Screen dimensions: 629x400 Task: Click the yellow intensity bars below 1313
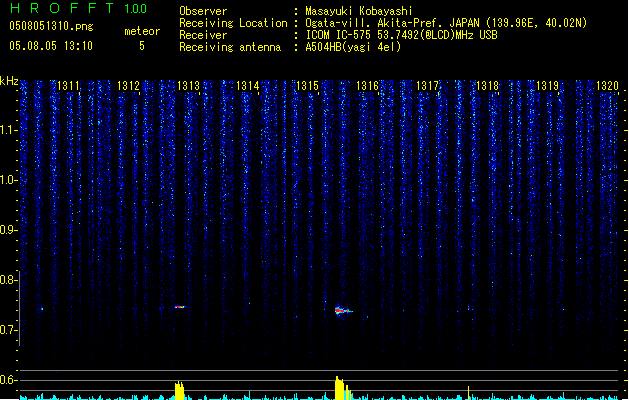coord(179,390)
